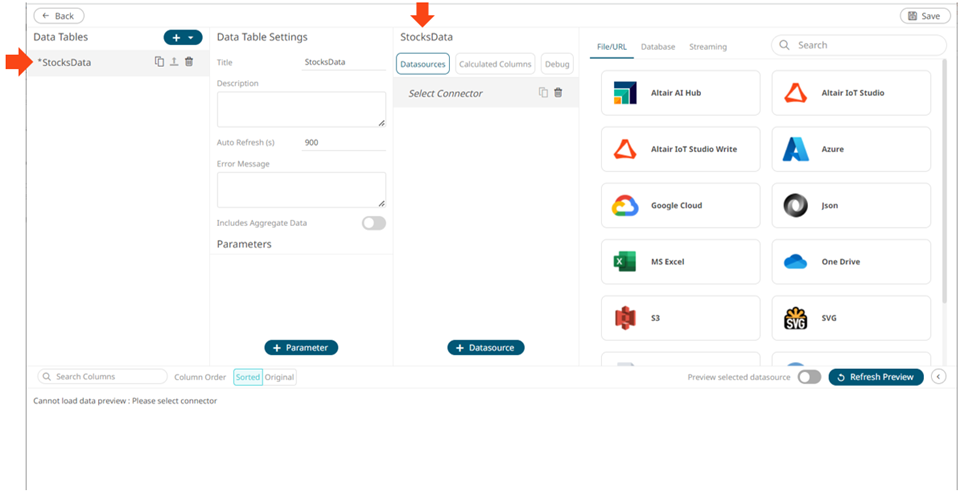Screen dimensions: 960x491
Task: Click the Search Columns input field
Action: [x=103, y=377]
